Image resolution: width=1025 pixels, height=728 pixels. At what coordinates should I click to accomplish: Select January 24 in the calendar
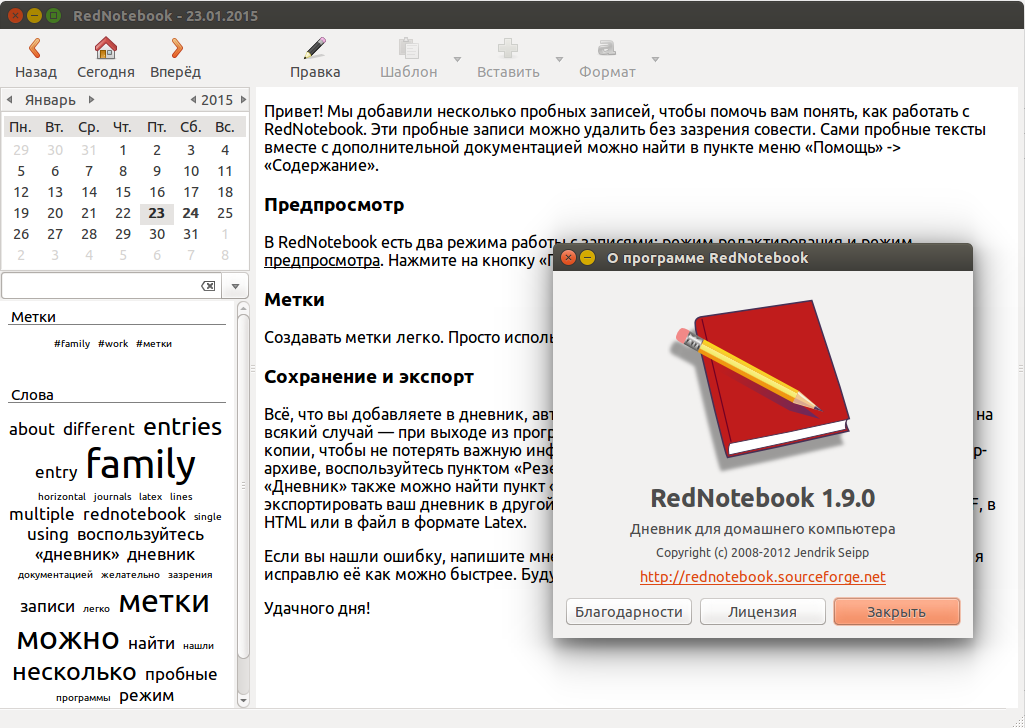pyautogui.click(x=190, y=213)
